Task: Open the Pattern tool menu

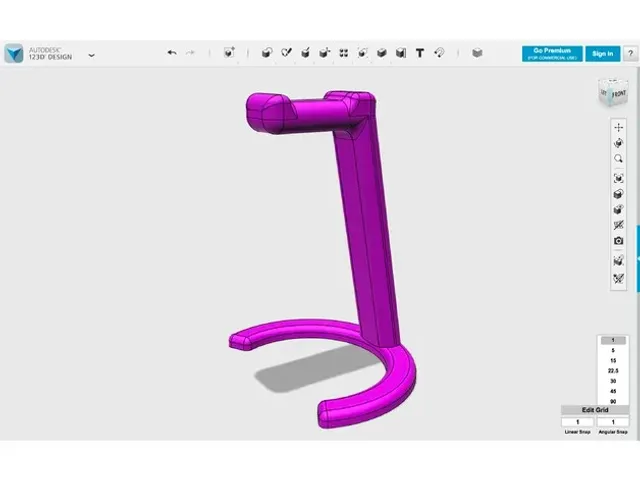Action: (344, 53)
